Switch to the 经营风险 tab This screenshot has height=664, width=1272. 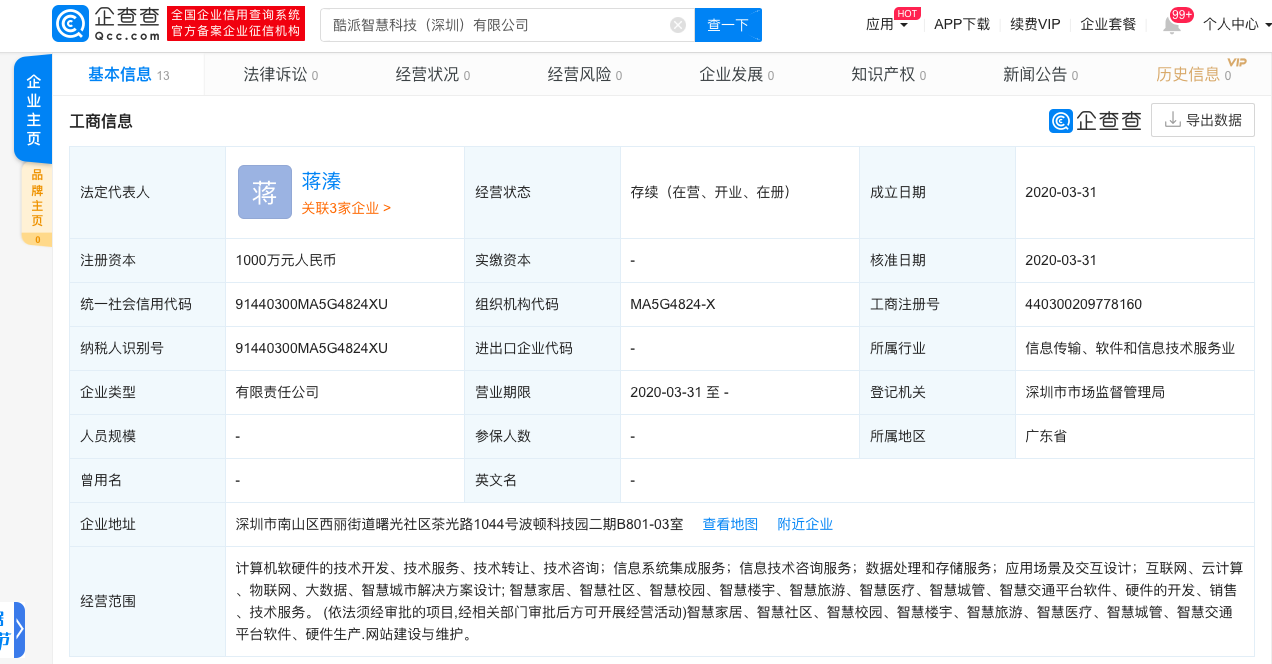585,75
